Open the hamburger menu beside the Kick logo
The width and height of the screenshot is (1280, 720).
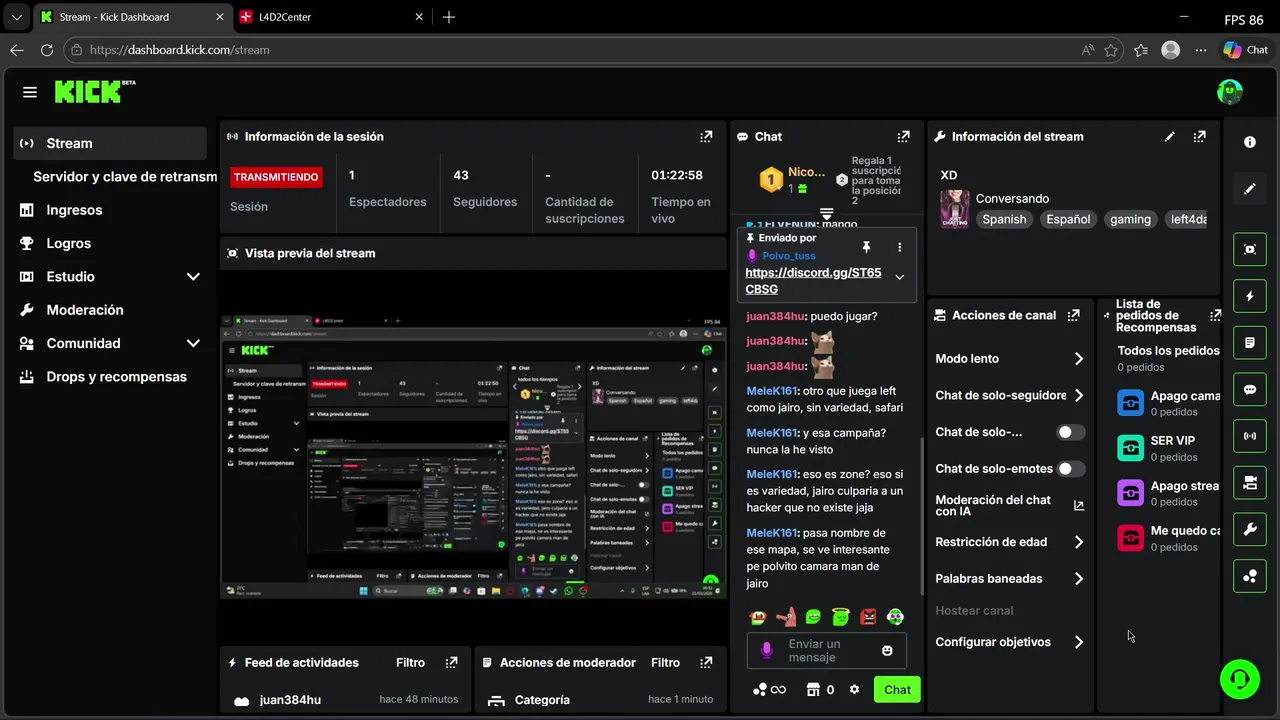point(30,92)
